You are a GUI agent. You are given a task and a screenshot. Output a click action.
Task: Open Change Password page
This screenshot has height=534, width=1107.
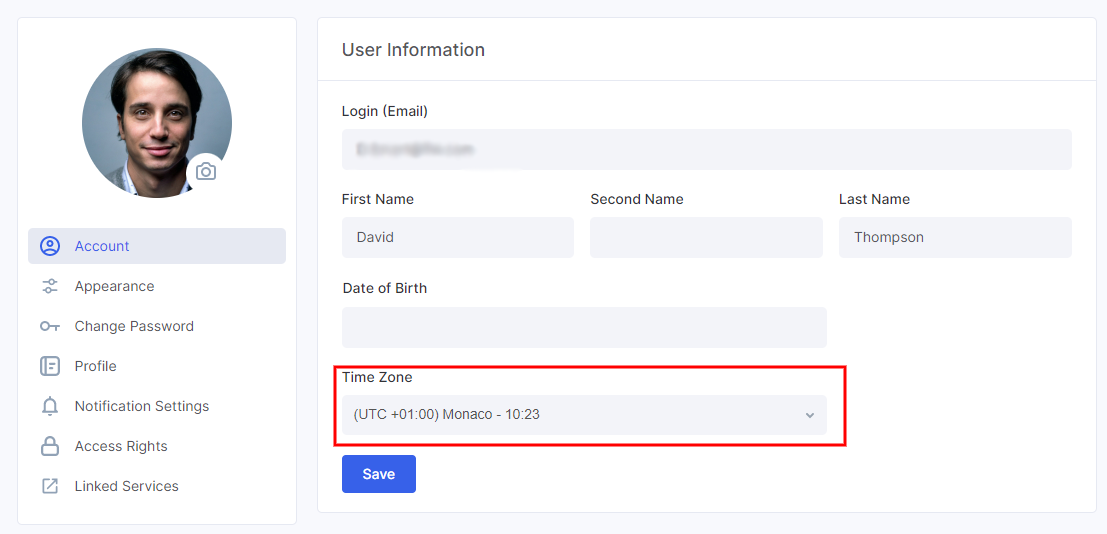157,326
